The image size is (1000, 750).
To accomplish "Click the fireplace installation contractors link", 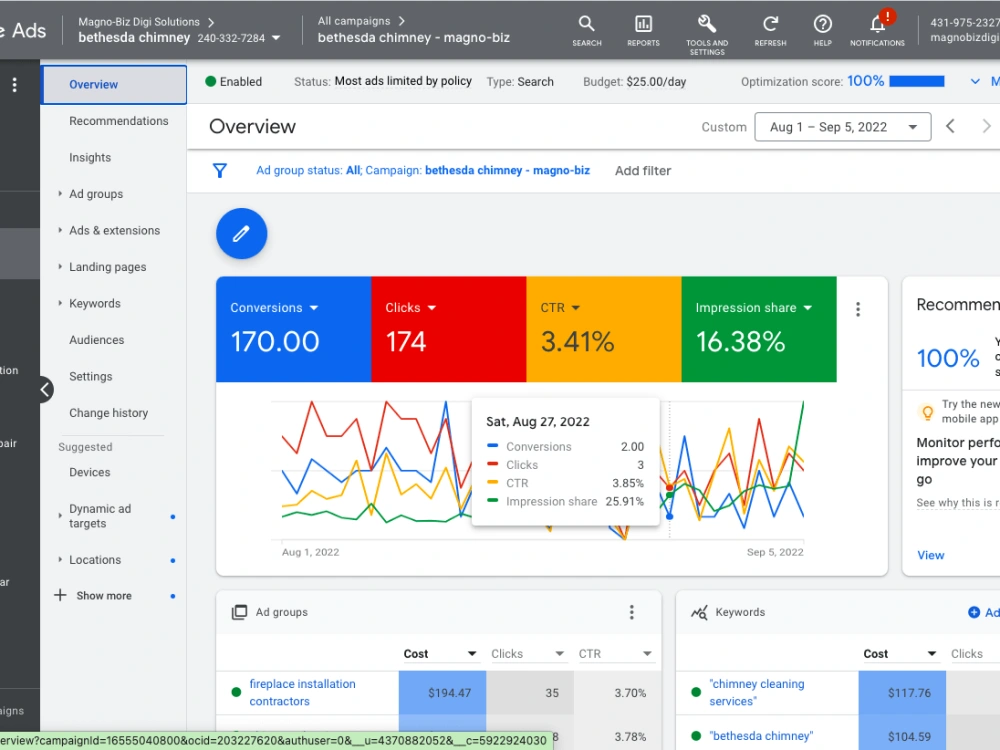I will [302, 693].
